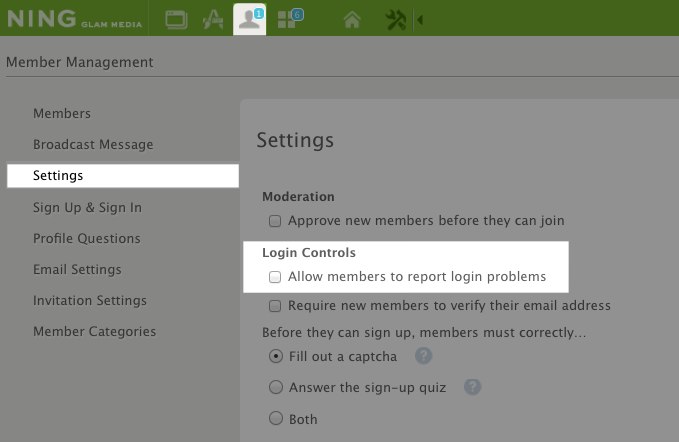Image resolution: width=679 pixels, height=442 pixels.
Task: Open Email Settings page
Action: 77,269
